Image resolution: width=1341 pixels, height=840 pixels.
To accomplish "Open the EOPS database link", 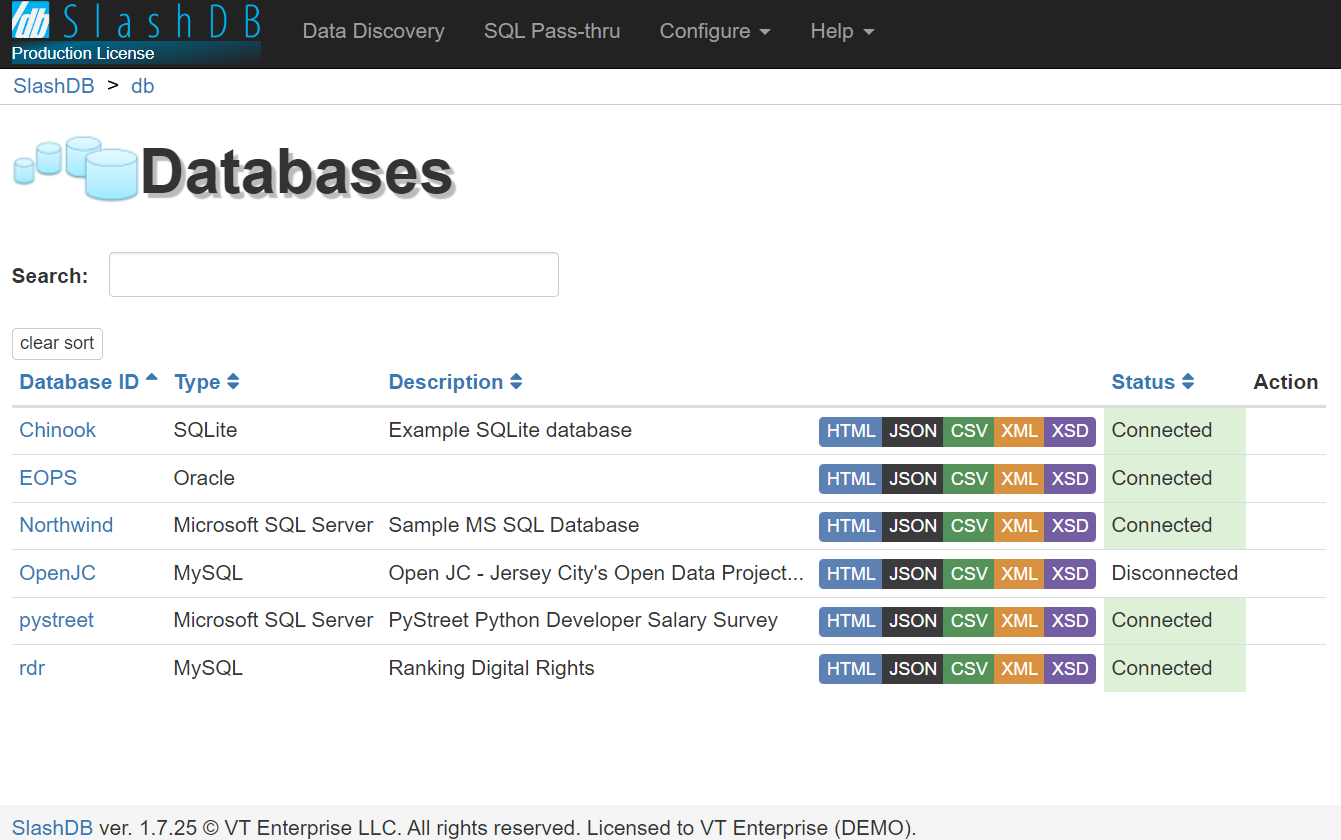I will (48, 478).
